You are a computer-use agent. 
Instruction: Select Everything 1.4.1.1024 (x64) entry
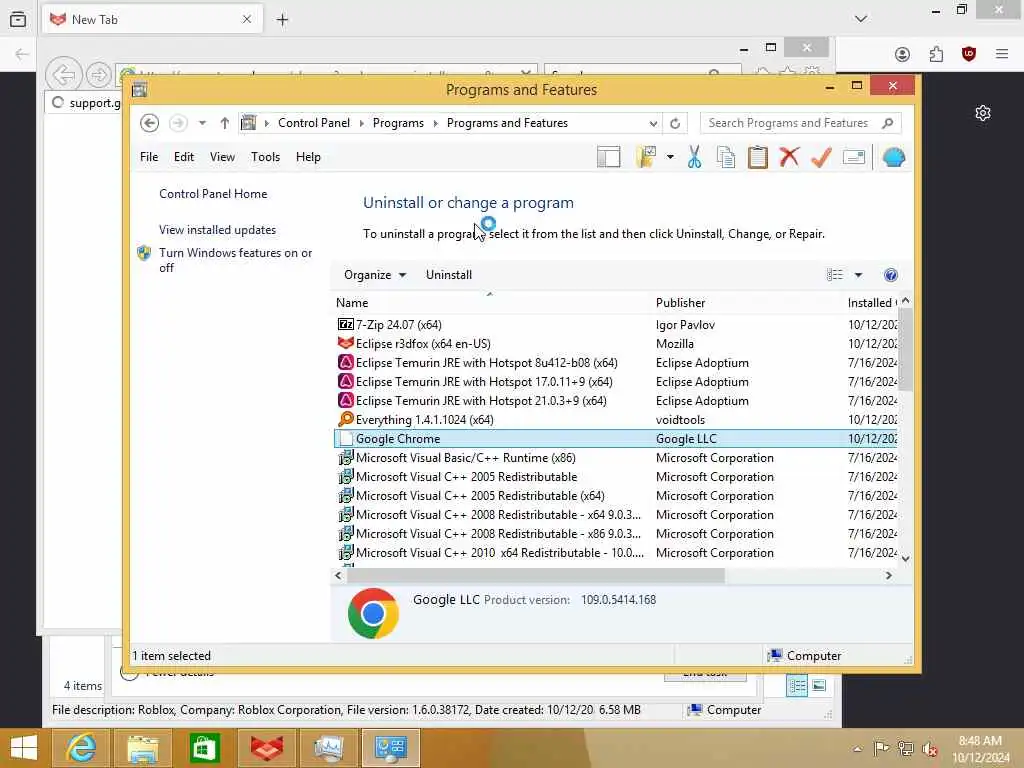(x=616, y=419)
